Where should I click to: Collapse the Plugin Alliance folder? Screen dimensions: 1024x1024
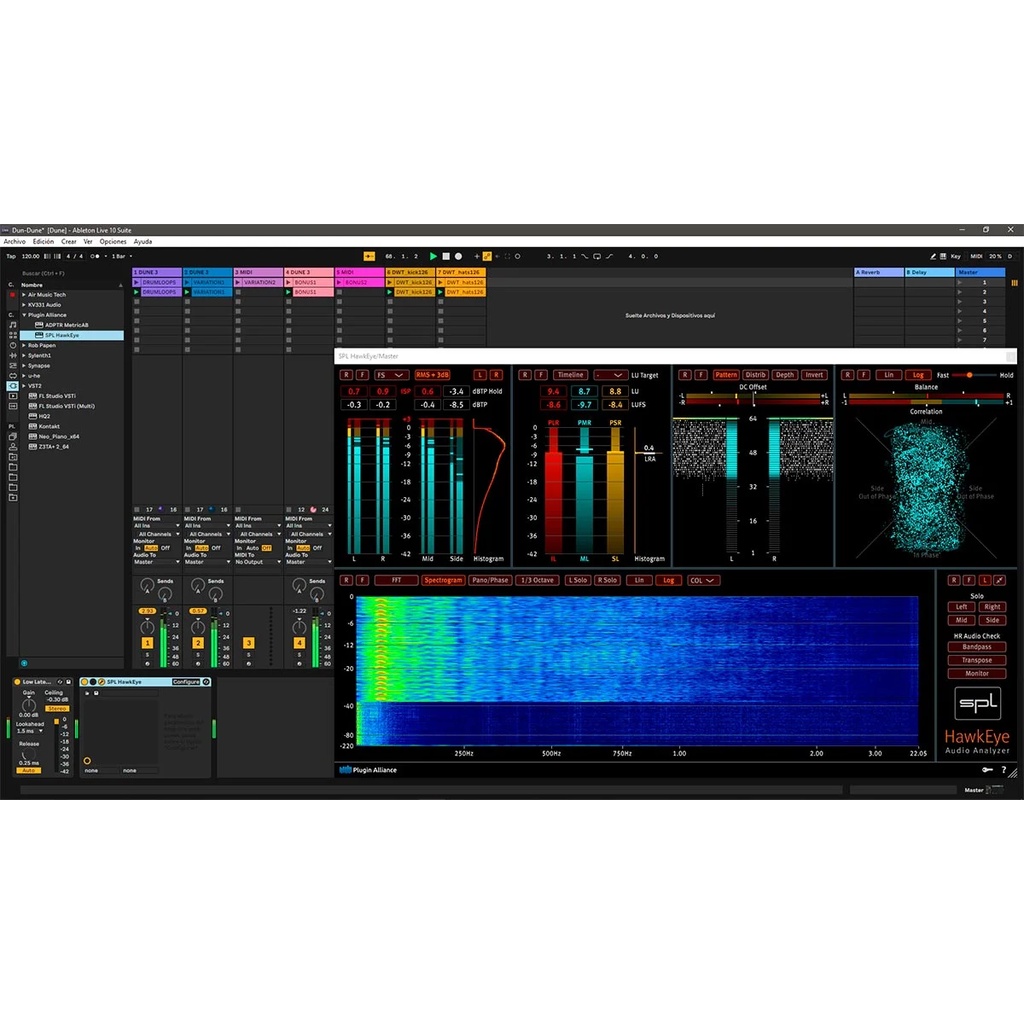[24, 315]
